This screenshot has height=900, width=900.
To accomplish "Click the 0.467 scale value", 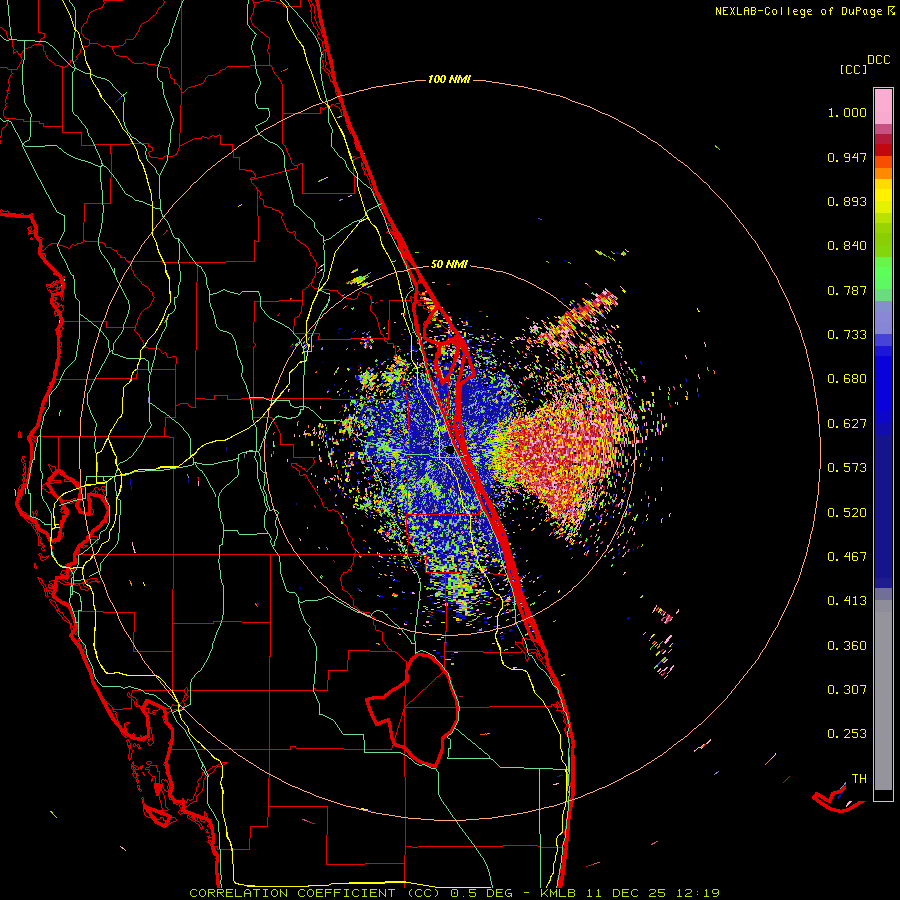I will pos(847,557).
